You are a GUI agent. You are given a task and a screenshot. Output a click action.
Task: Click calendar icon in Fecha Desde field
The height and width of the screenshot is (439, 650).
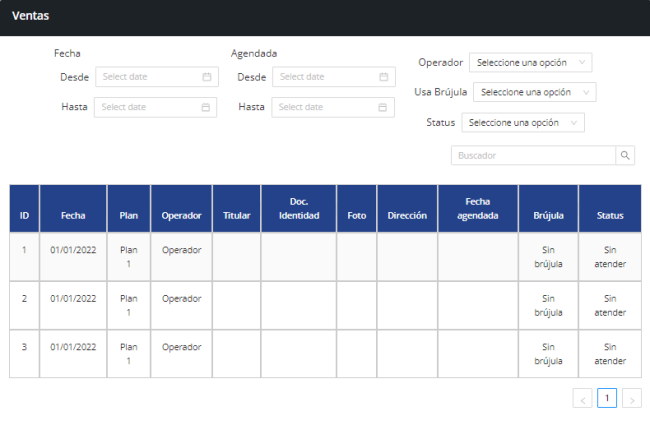pyautogui.click(x=206, y=77)
